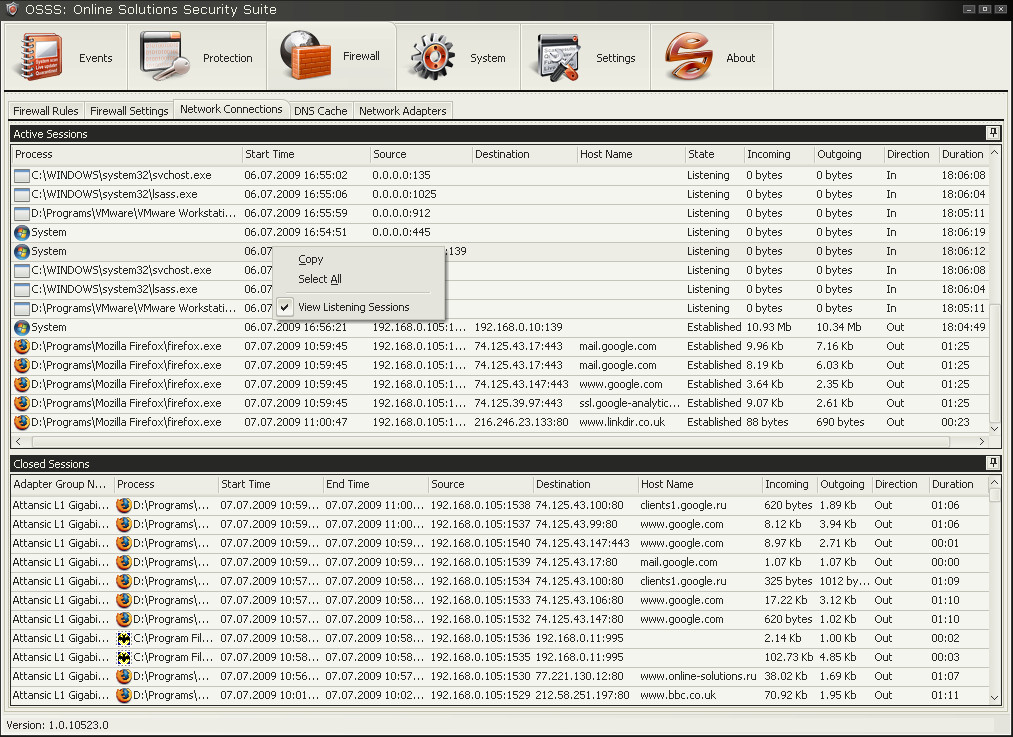Choose Select All from the context menu
This screenshot has height=737, width=1013.
click(x=320, y=279)
